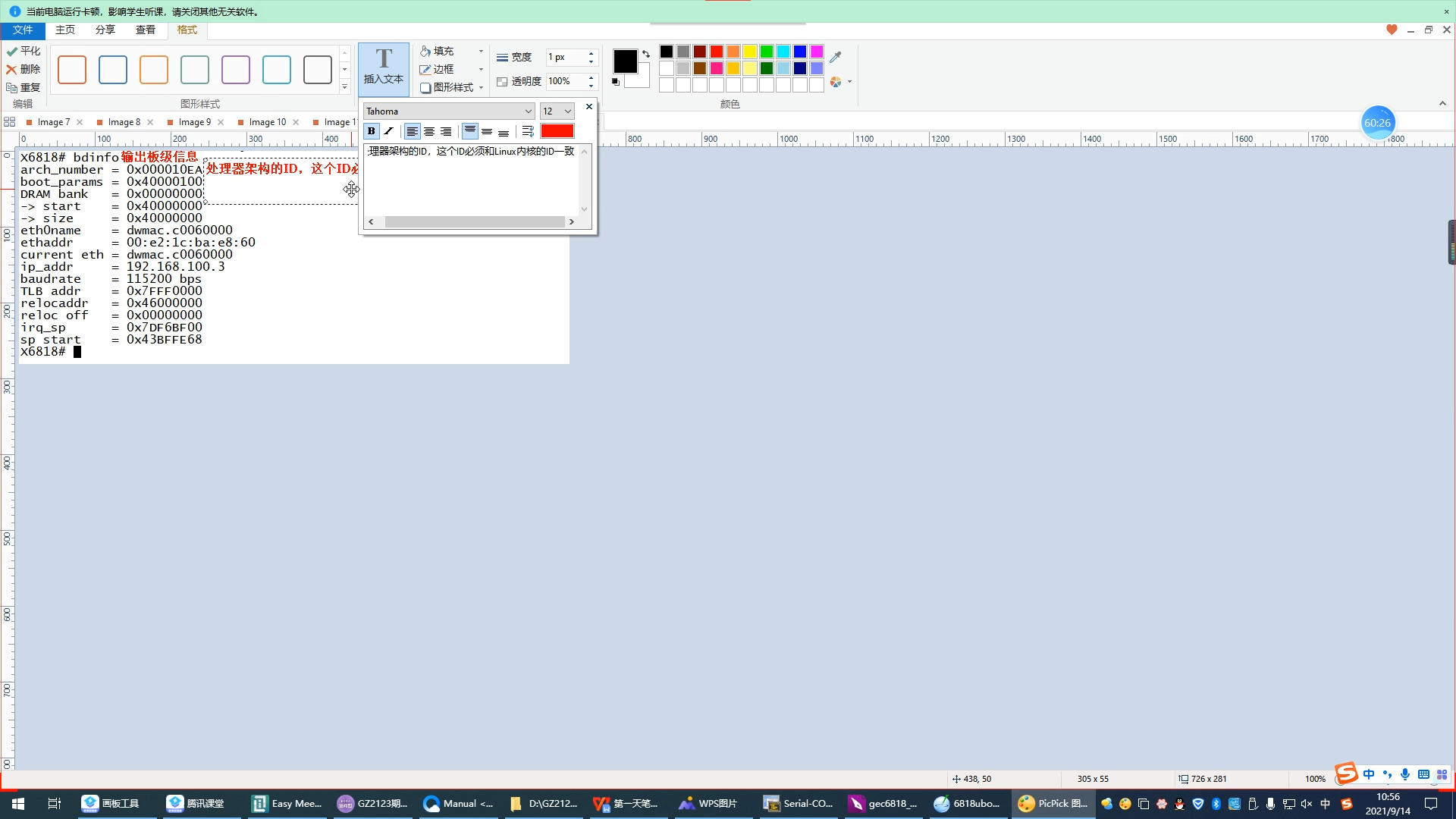The width and height of the screenshot is (1456, 819).
Task: Switch to the View (查看) ribbon tab
Action: (x=146, y=30)
